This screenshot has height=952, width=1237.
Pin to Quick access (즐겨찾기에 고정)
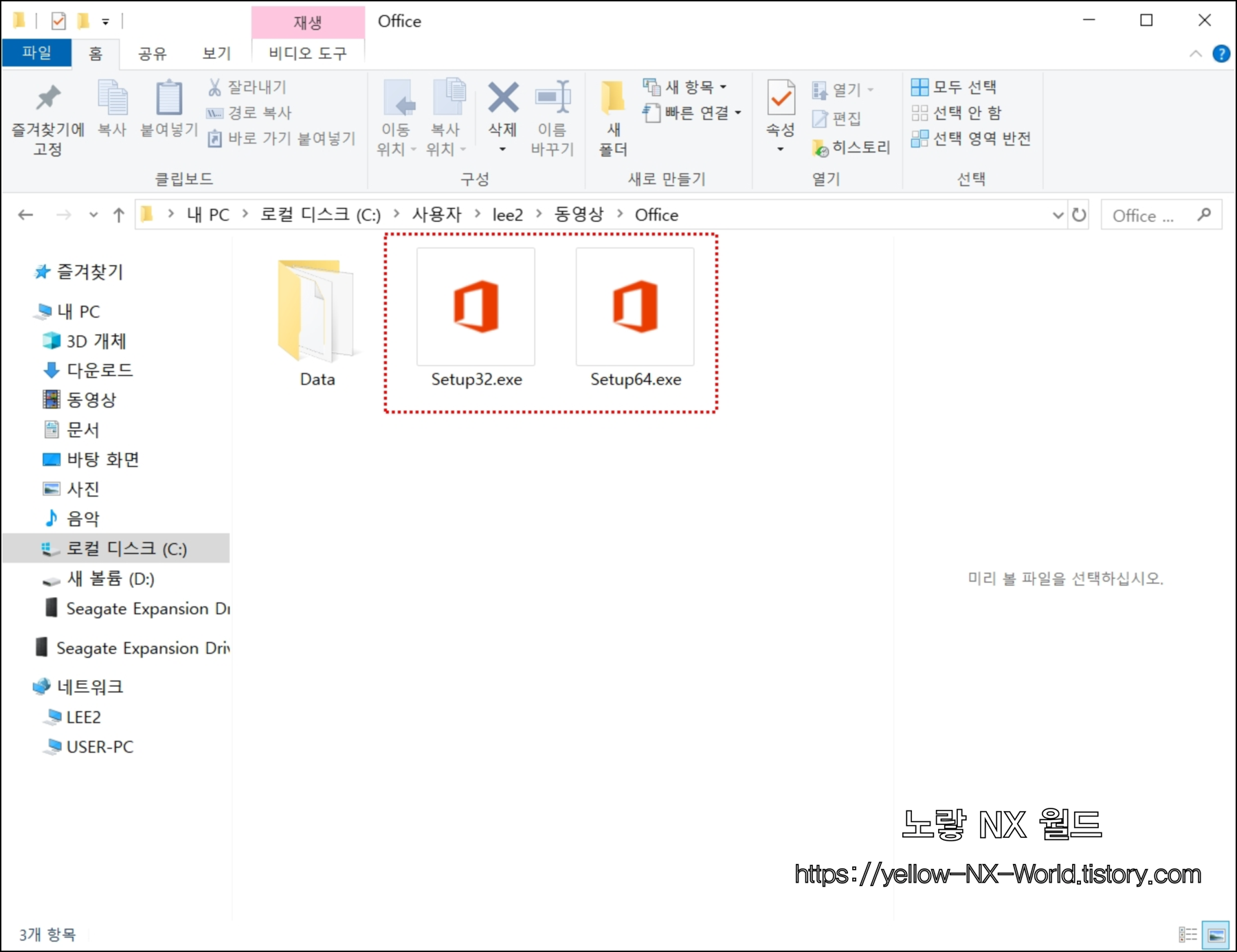click(x=48, y=120)
